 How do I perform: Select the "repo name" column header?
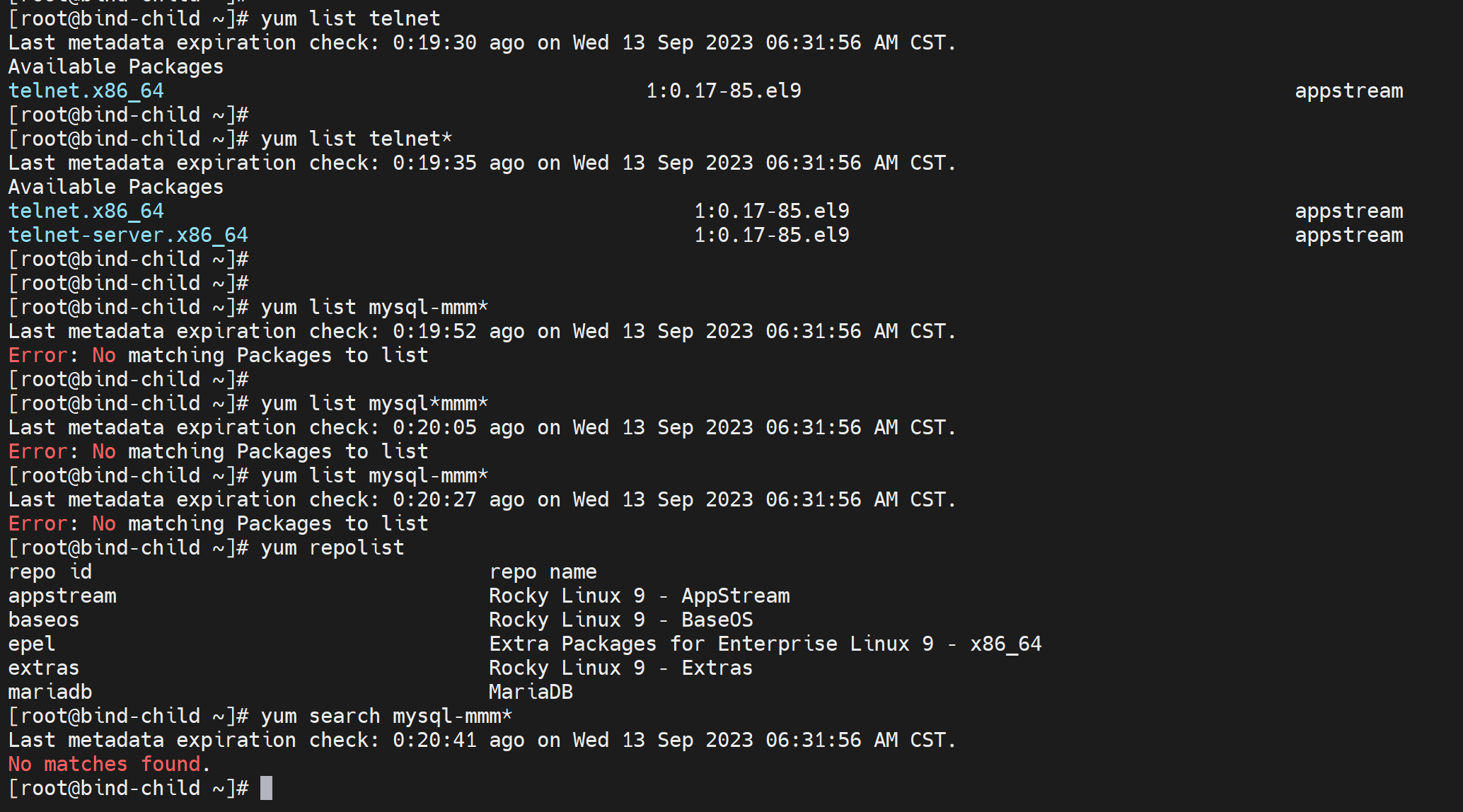(x=543, y=572)
